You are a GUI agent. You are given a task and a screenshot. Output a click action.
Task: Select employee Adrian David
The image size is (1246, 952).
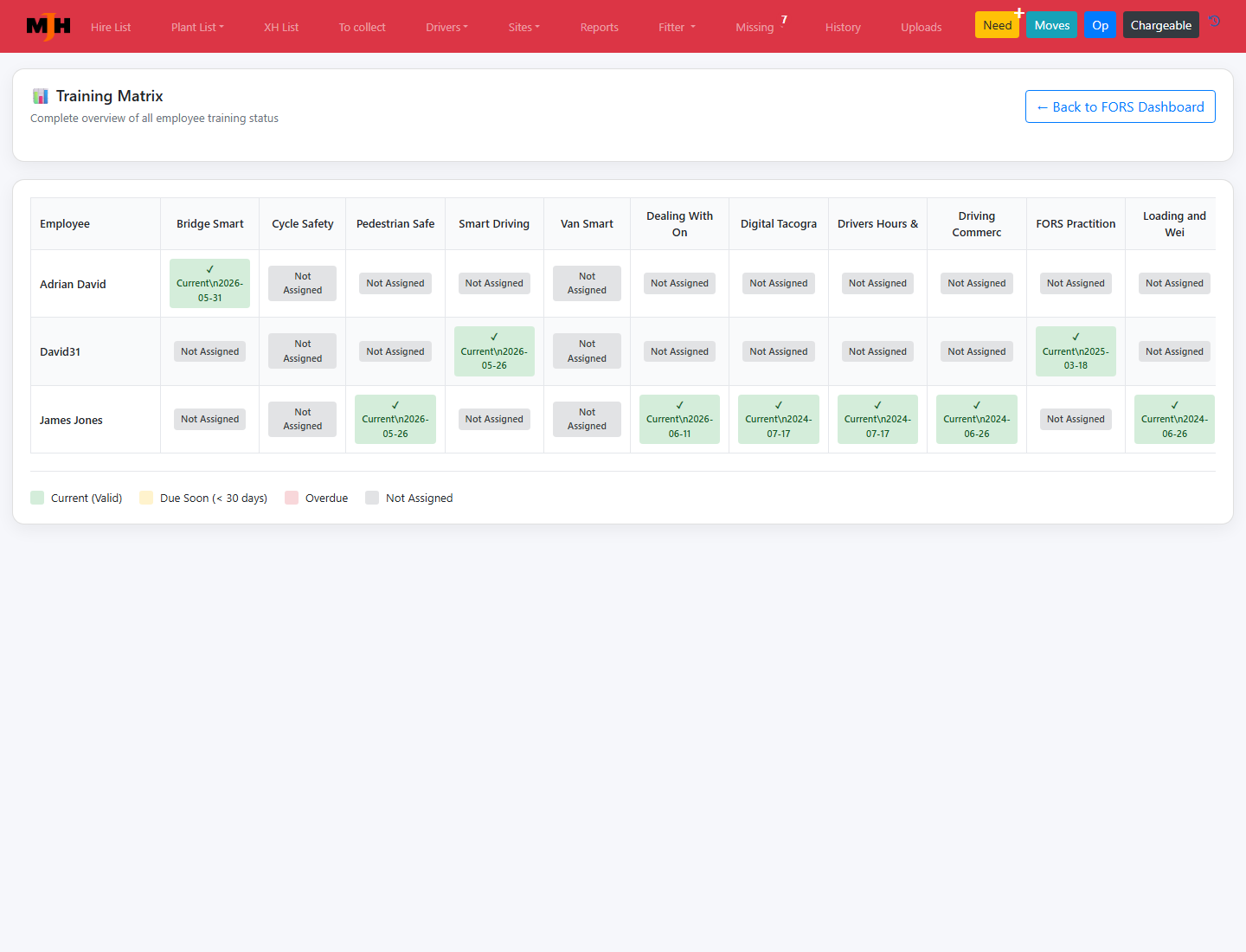(73, 284)
